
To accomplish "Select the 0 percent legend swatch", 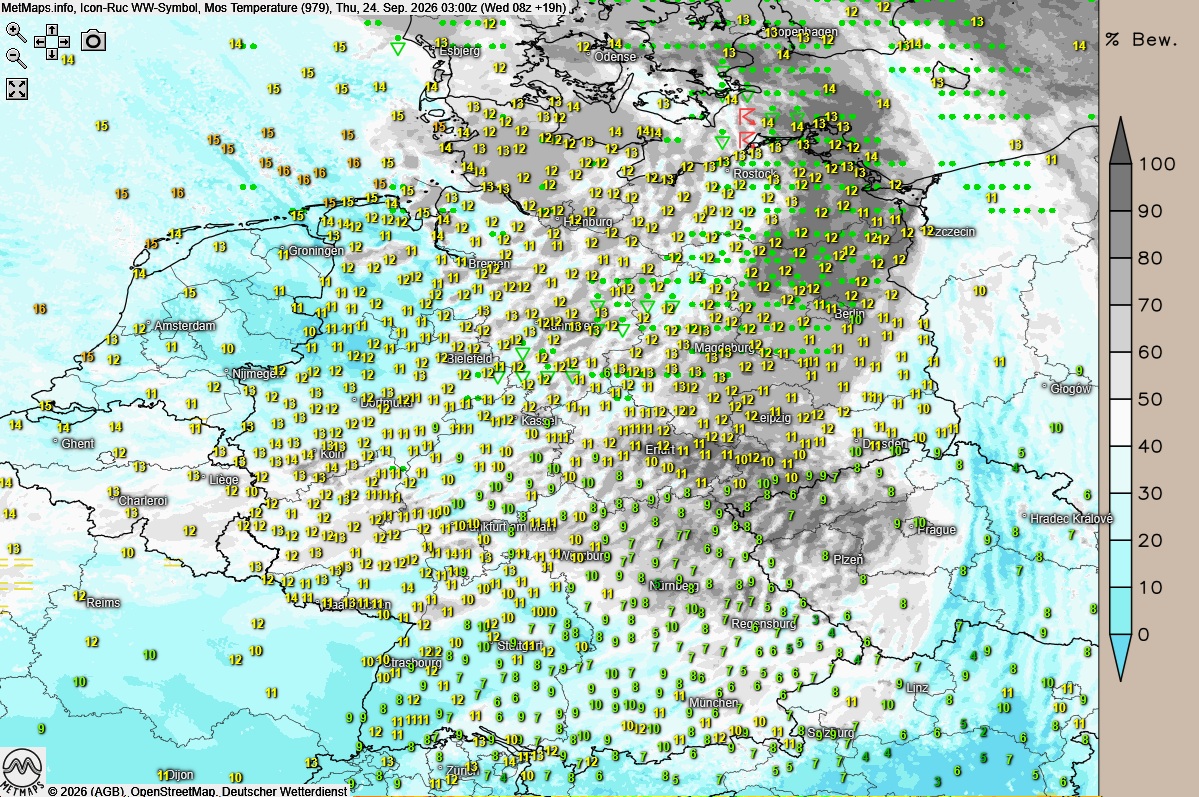I will tap(1120, 656).
